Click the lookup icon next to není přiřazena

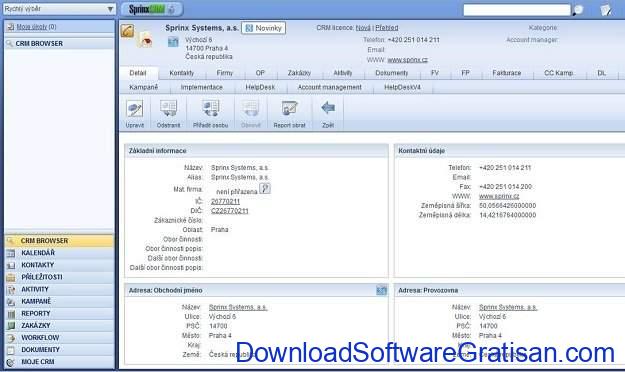pos(265,188)
